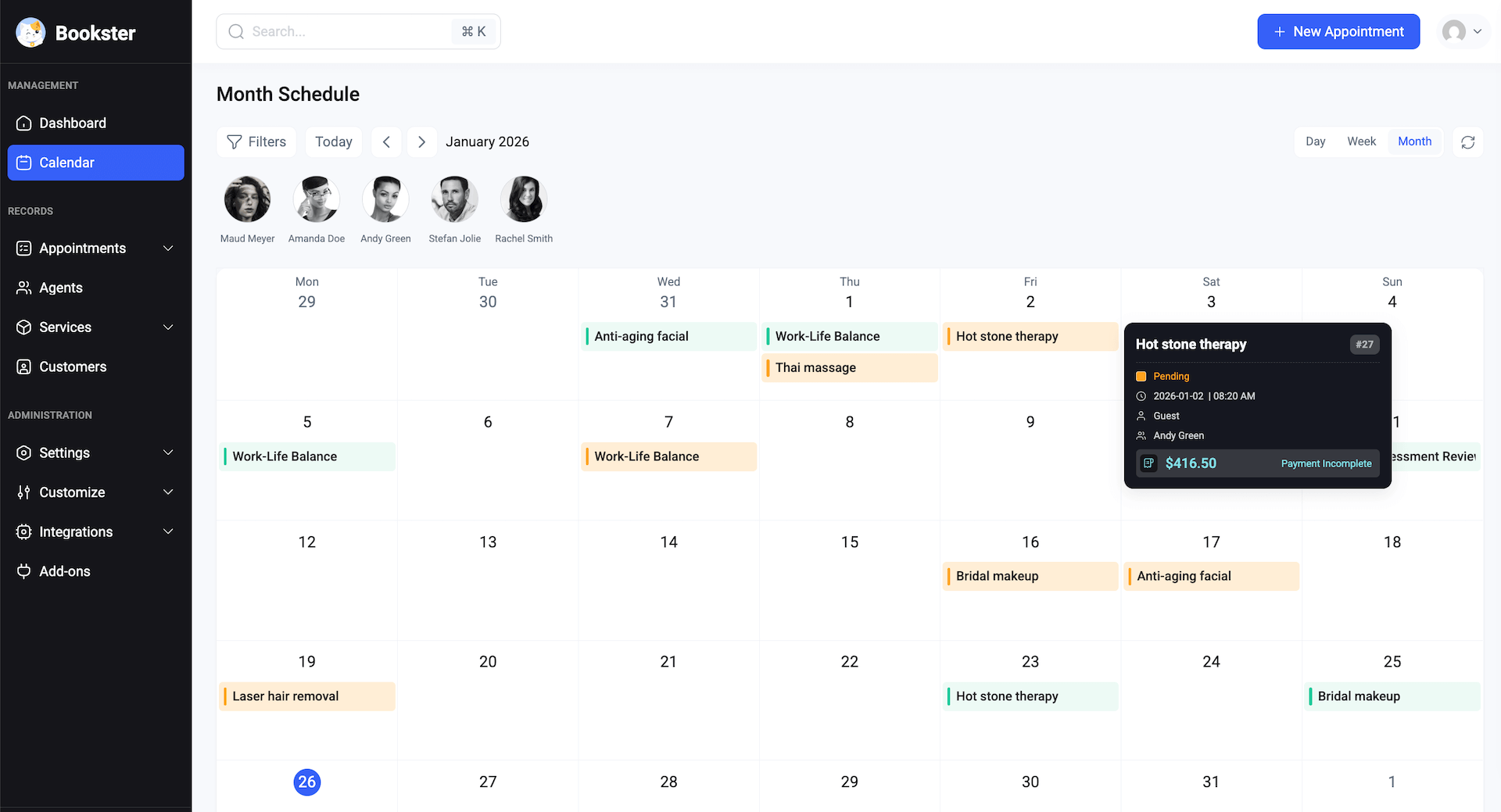
Task: Click the Bookster logo
Action: [76, 33]
